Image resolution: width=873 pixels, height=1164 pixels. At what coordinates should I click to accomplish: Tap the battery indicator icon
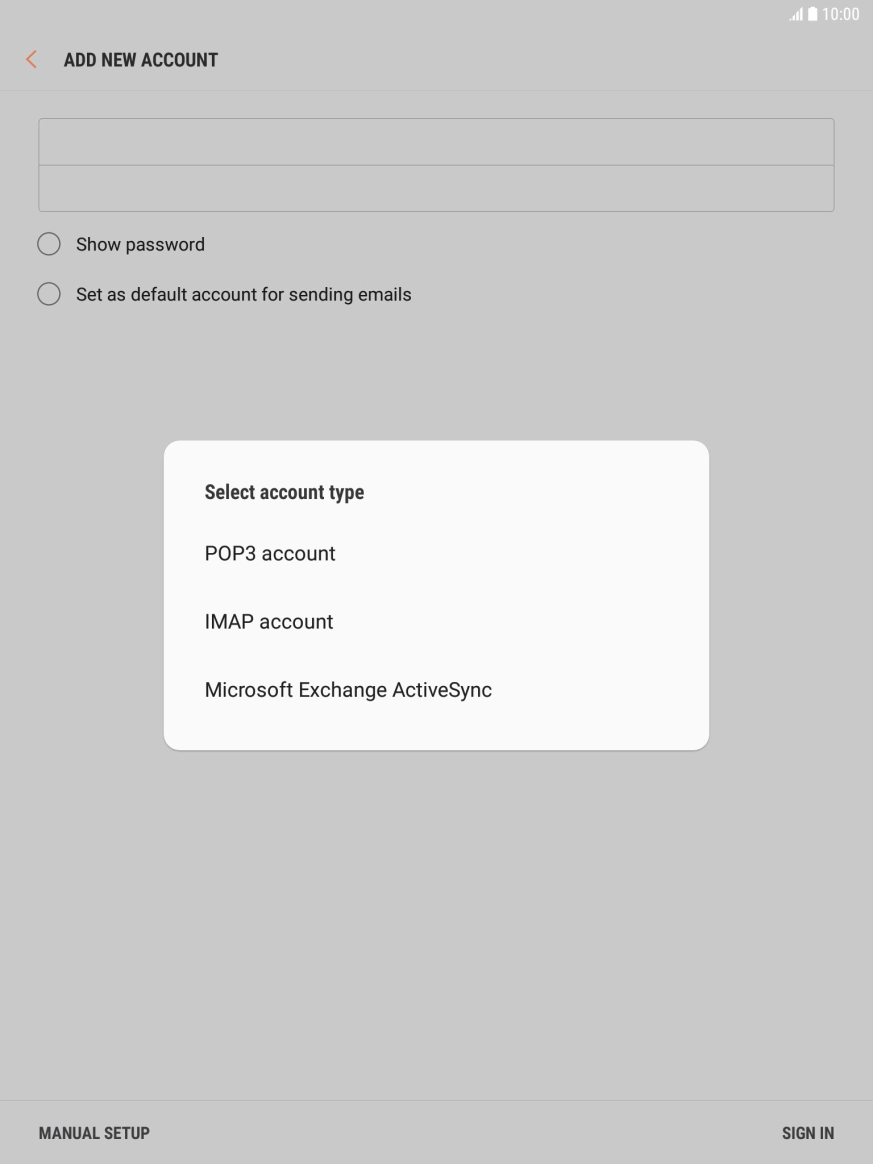(x=813, y=14)
